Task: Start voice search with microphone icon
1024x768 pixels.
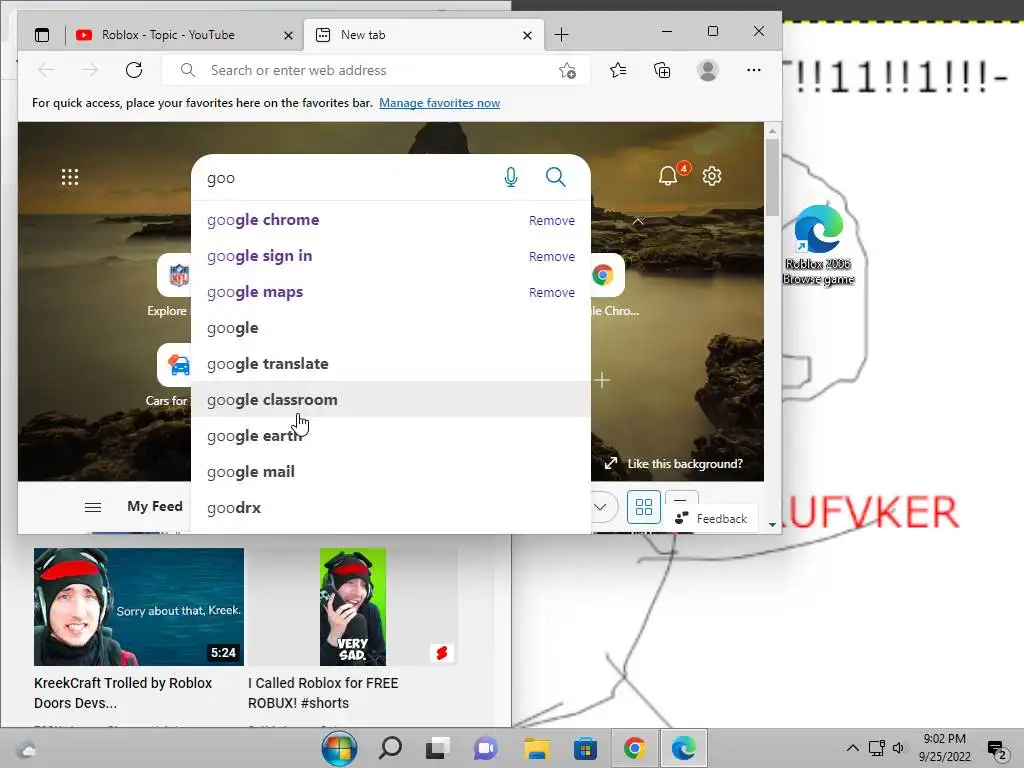Action: [511, 177]
